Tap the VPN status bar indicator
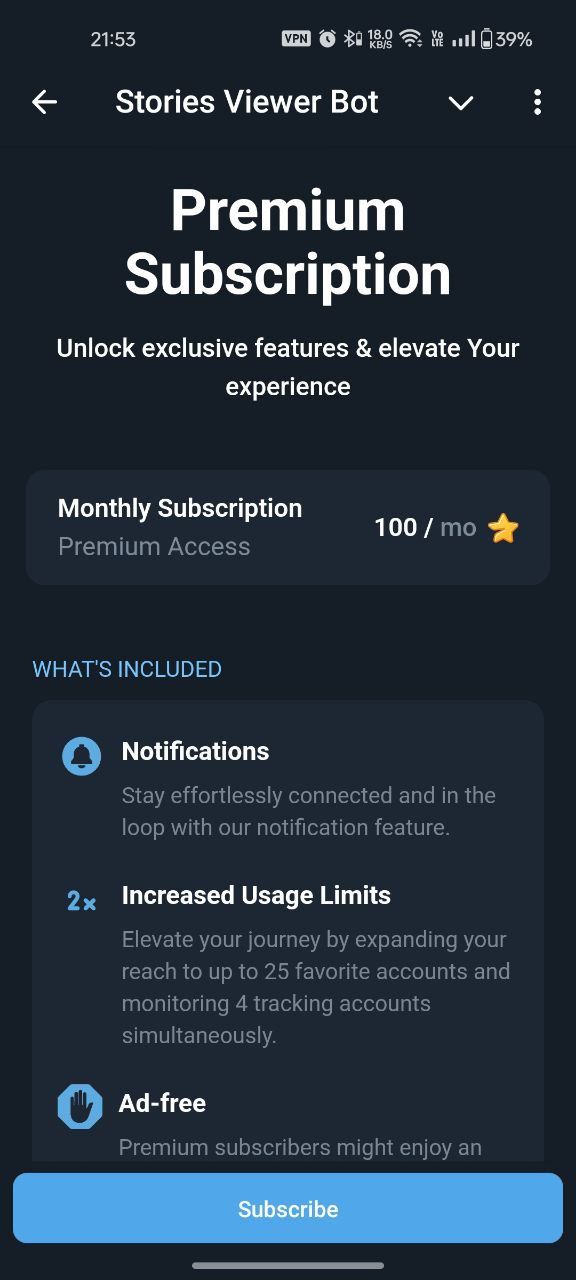The height and width of the screenshot is (1280, 576). 296,39
